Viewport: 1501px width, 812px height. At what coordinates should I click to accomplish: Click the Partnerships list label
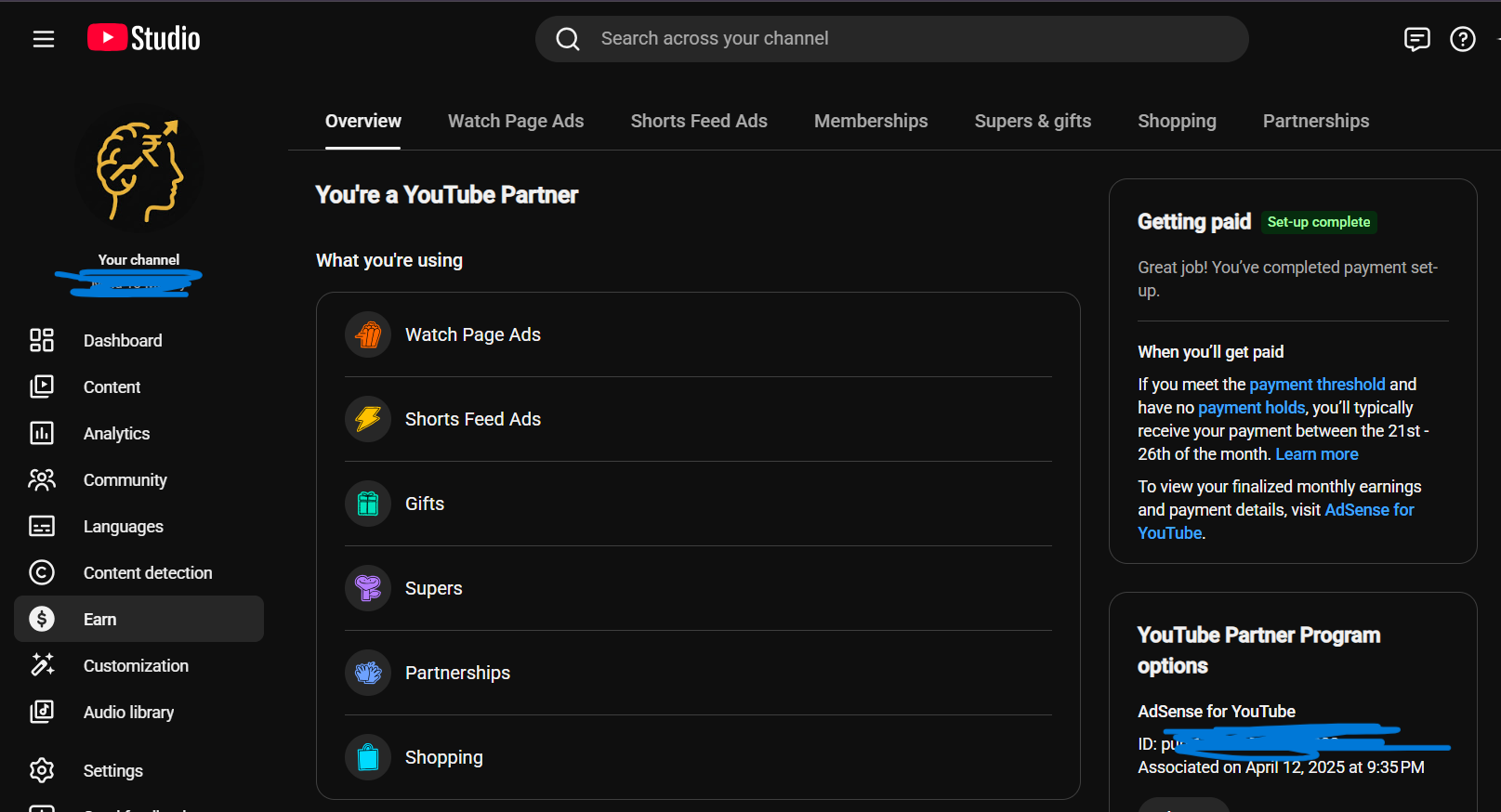[x=457, y=673]
